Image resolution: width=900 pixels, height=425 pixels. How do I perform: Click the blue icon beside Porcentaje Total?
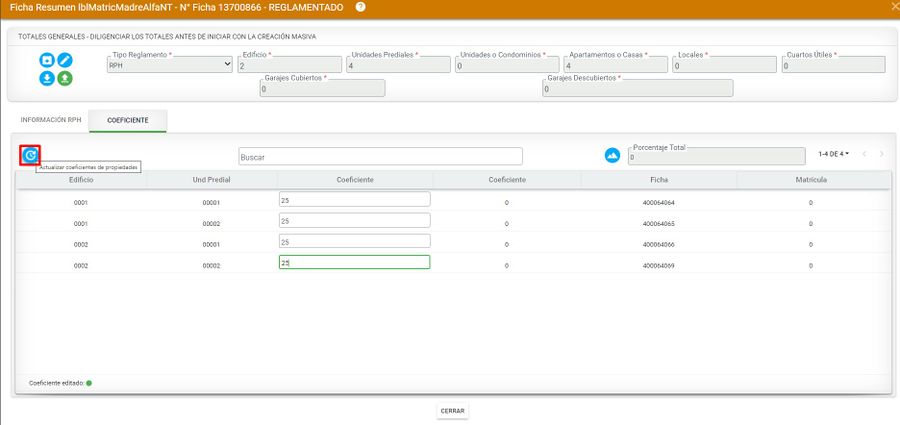pyautogui.click(x=613, y=155)
